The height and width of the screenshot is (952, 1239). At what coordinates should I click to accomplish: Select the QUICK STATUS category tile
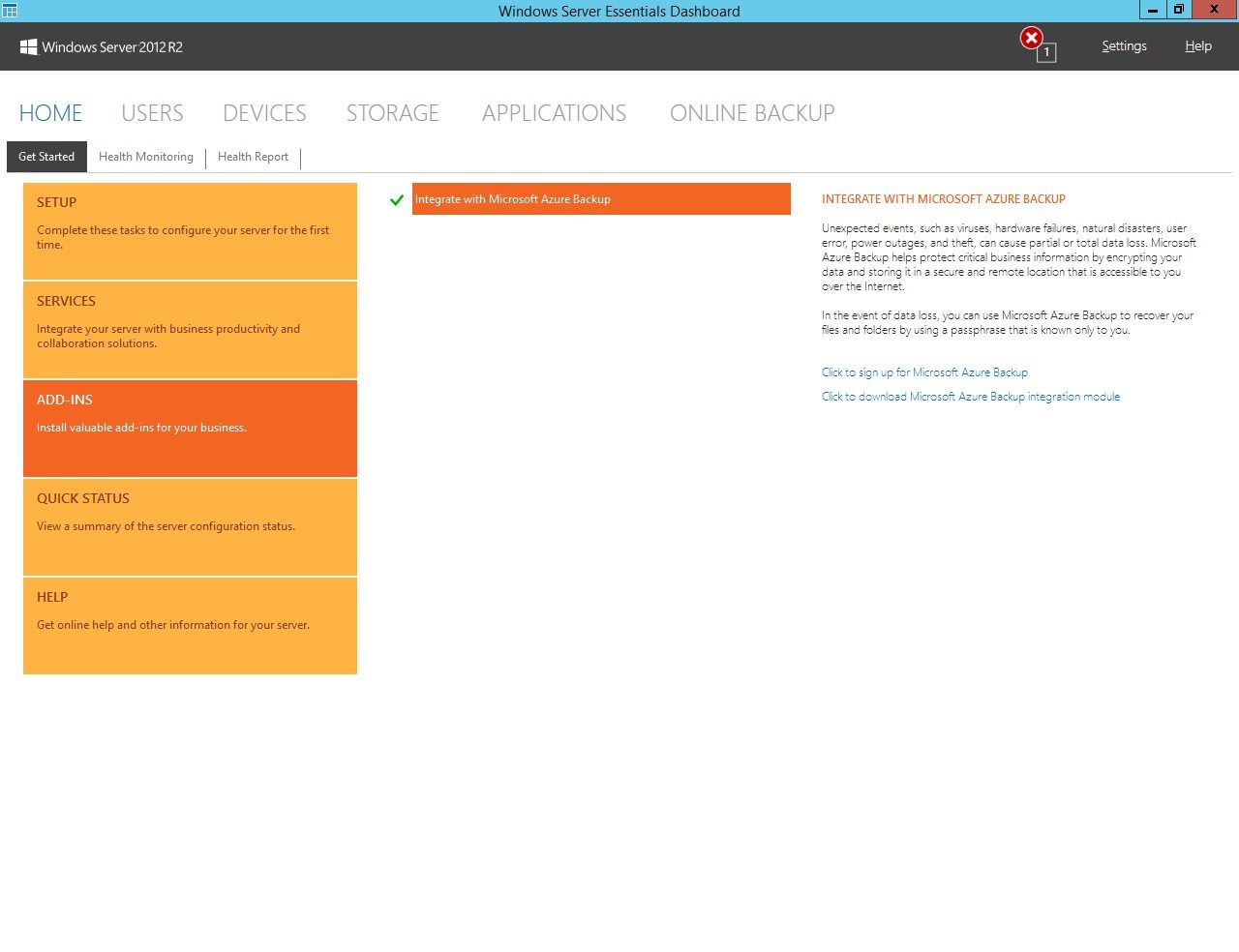(x=190, y=527)
